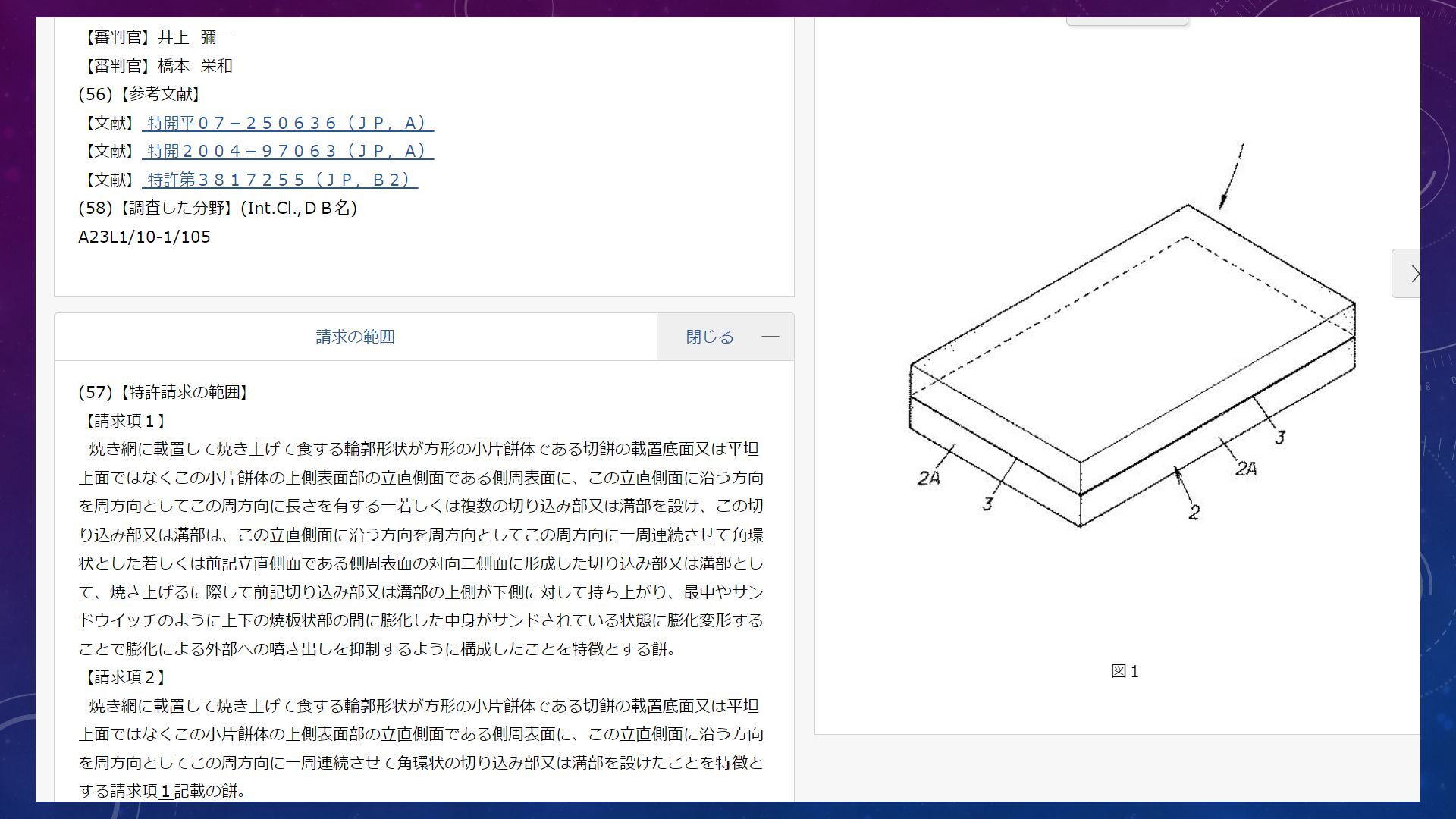This screenshot has height=819, width=1456.
Task: Open cited patent 特許第3817255
Action: (x=279, y=180)
